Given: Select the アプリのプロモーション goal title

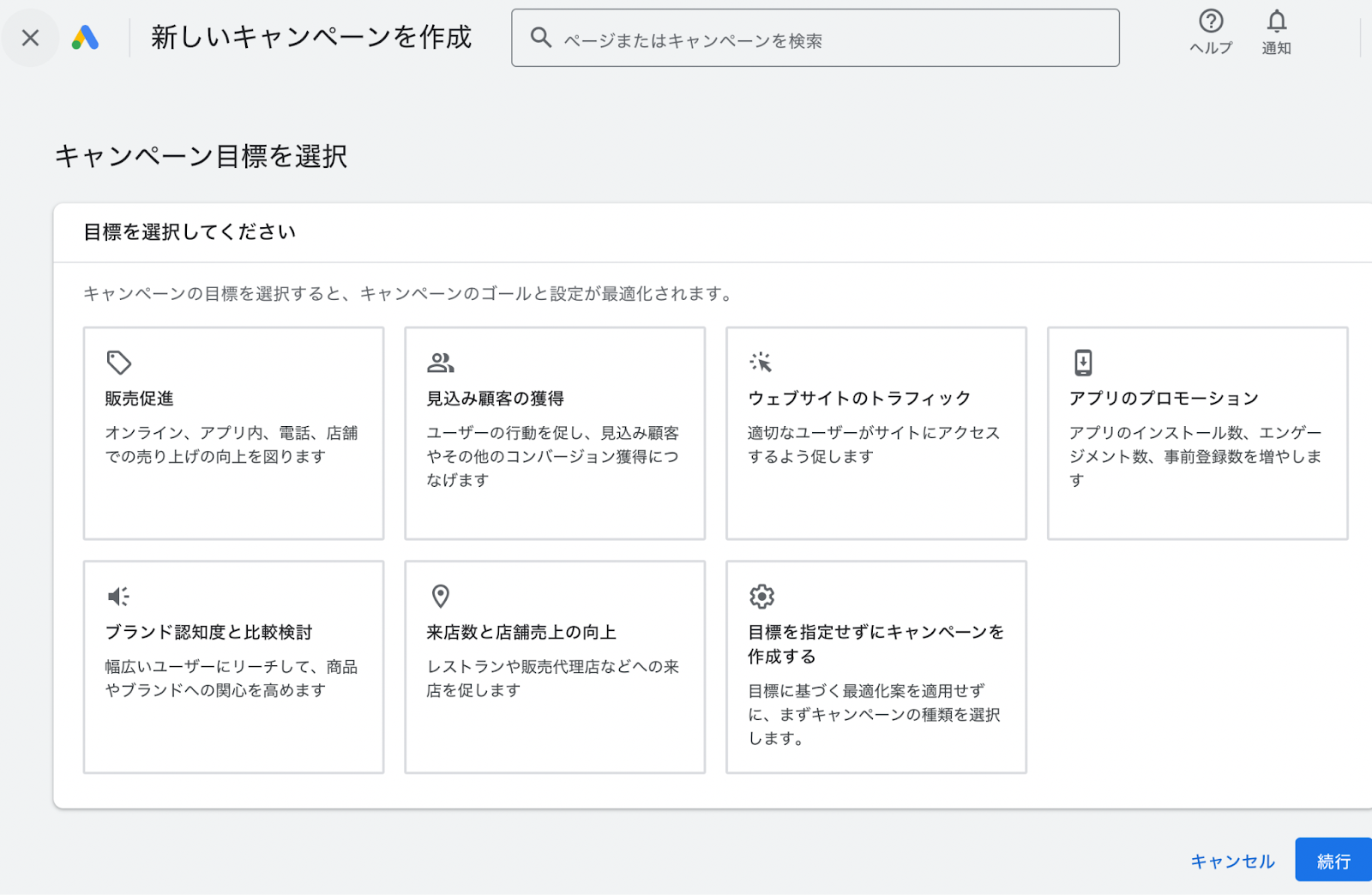Looking at the screenshot, I should pos(1164,399).
